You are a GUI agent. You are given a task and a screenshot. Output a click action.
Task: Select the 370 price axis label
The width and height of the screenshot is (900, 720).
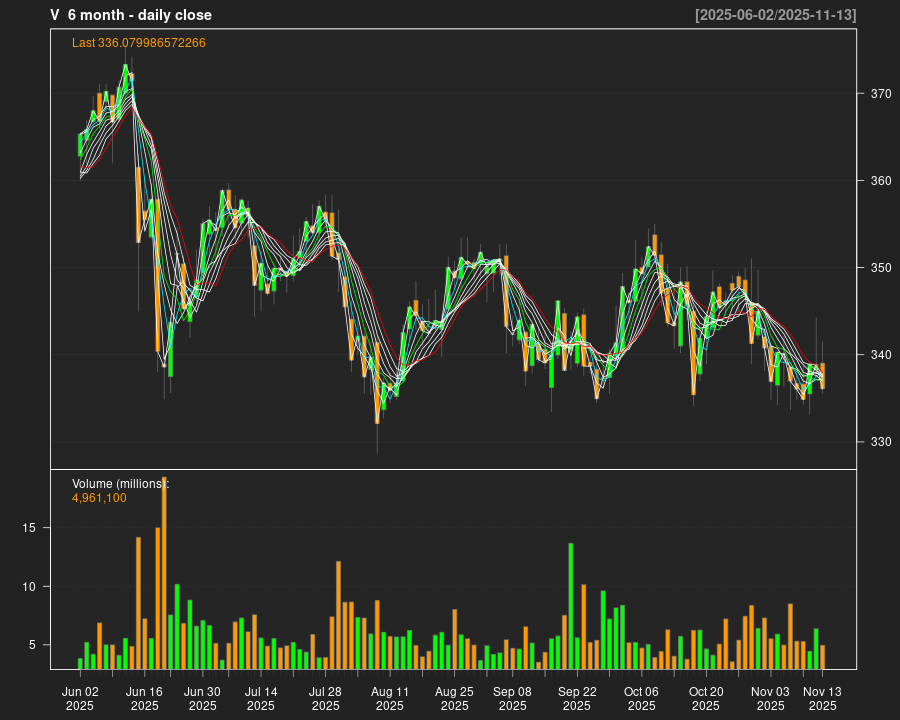click(881, 94)
